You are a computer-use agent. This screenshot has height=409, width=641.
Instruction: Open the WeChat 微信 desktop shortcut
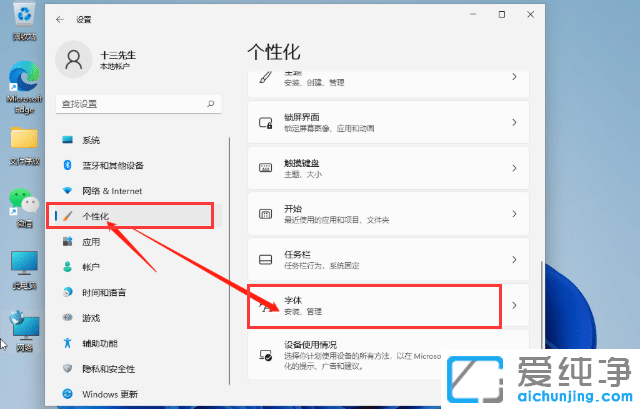[x=25, y=208]
